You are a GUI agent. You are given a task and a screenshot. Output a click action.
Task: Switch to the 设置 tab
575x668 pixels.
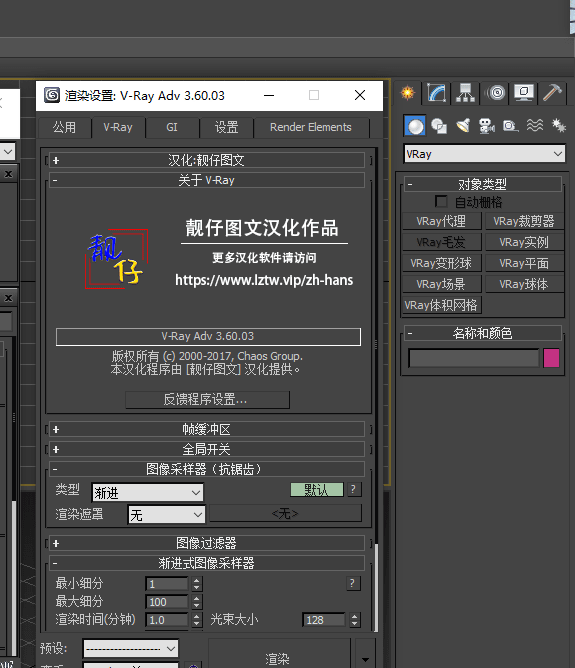click(226, 127)
